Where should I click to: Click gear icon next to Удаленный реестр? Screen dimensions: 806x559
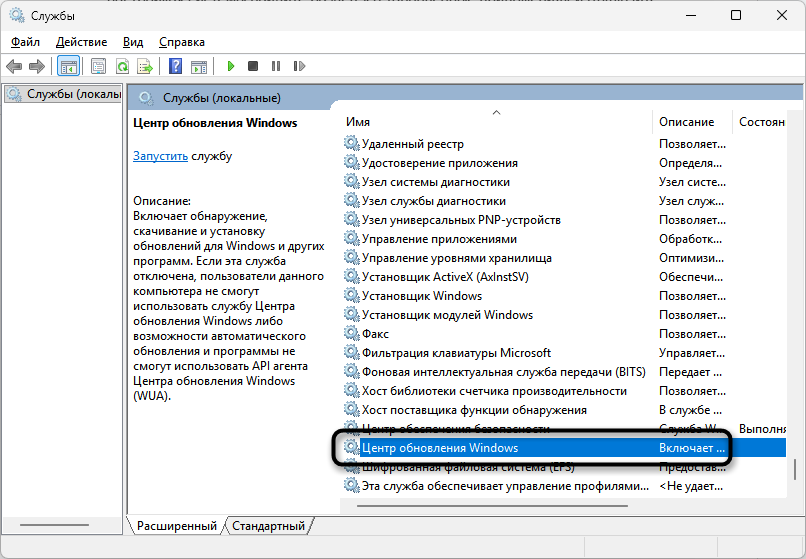click(352, 143)
